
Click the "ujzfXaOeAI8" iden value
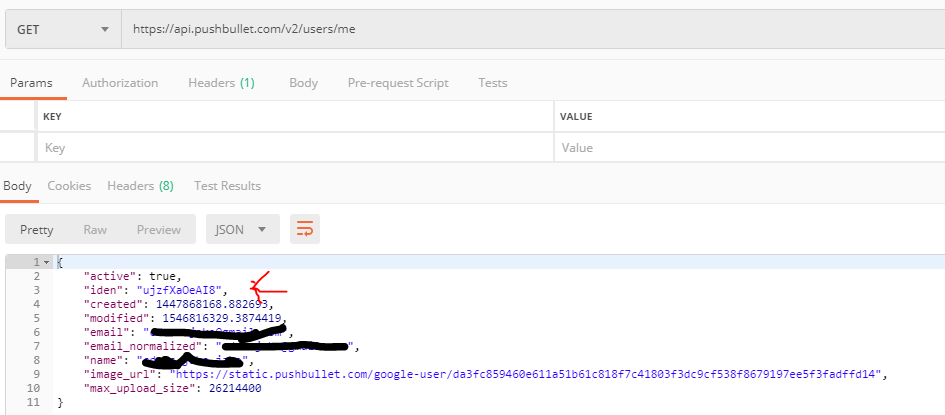point(179,290)
